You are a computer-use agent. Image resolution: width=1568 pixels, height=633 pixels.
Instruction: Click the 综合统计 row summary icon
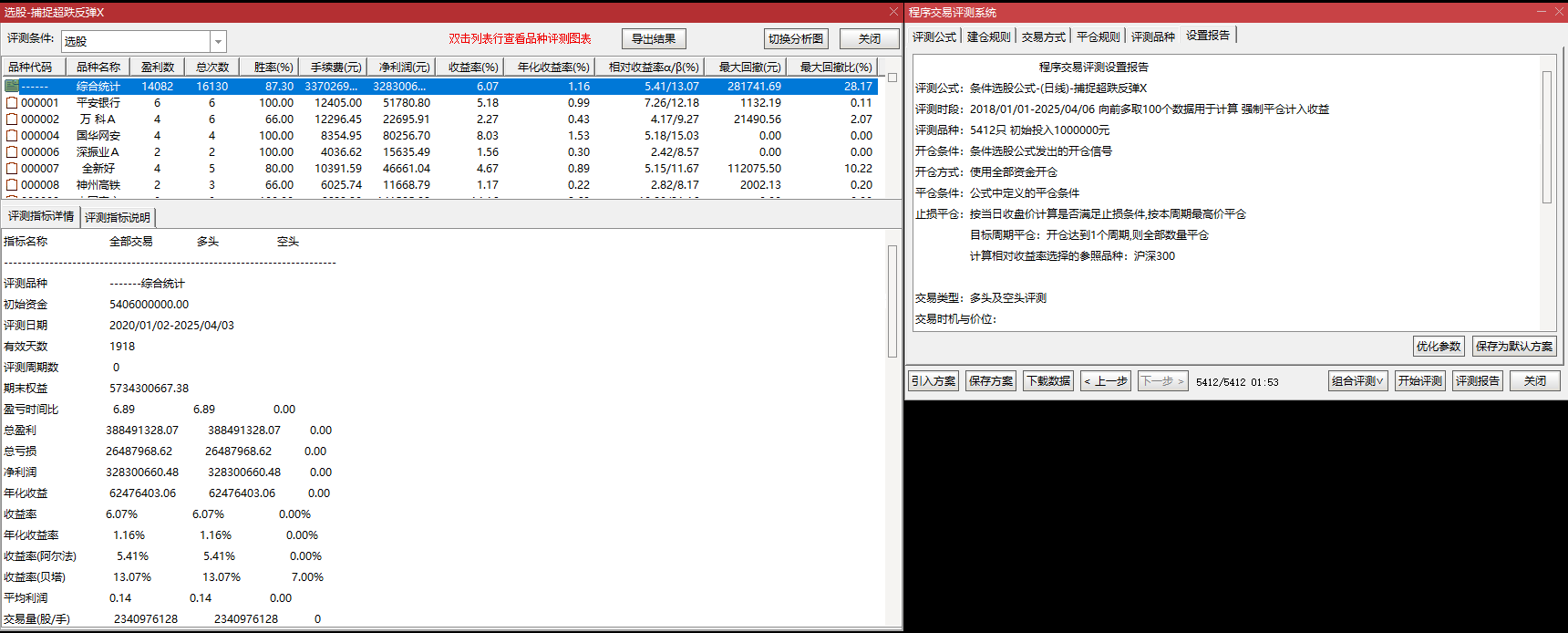pos(12,86)
